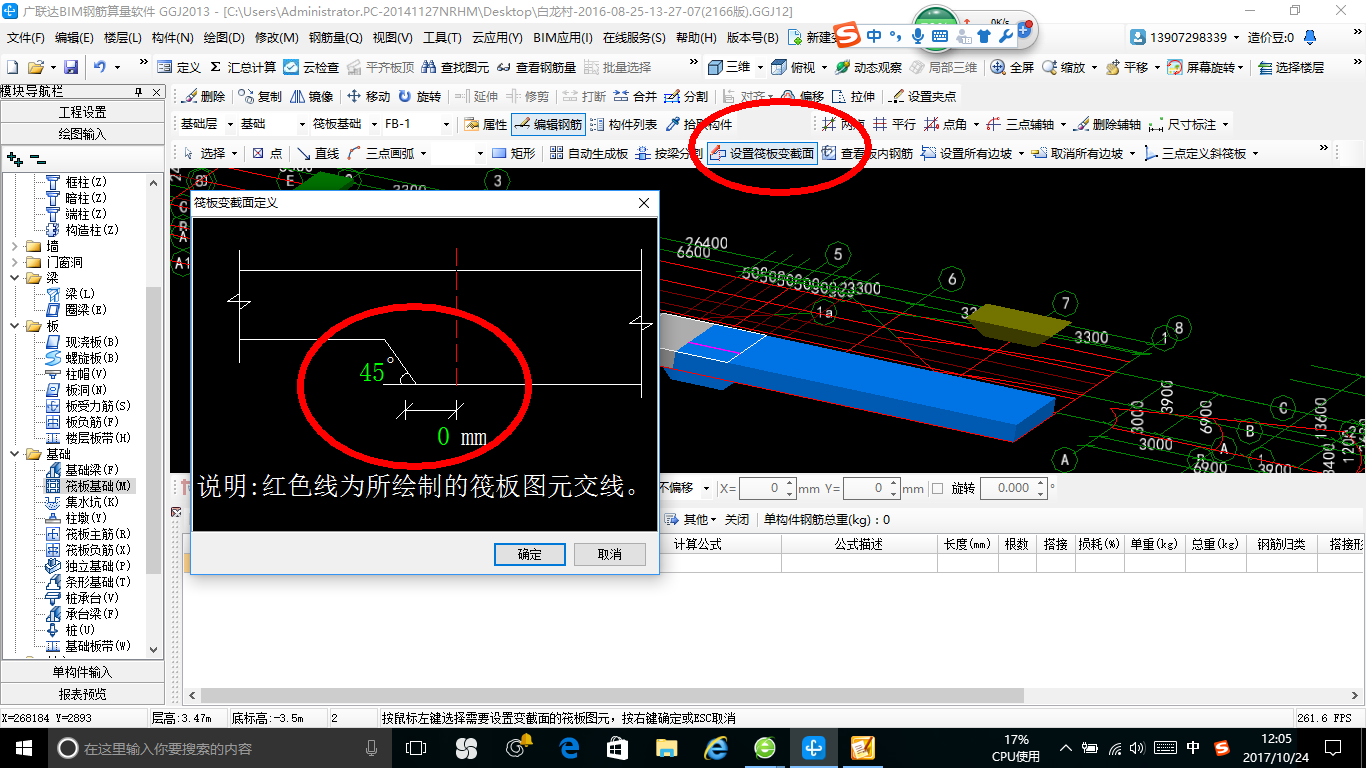Click 自动生成板 auto-generate slab
1366x768 pixels.
589,153
